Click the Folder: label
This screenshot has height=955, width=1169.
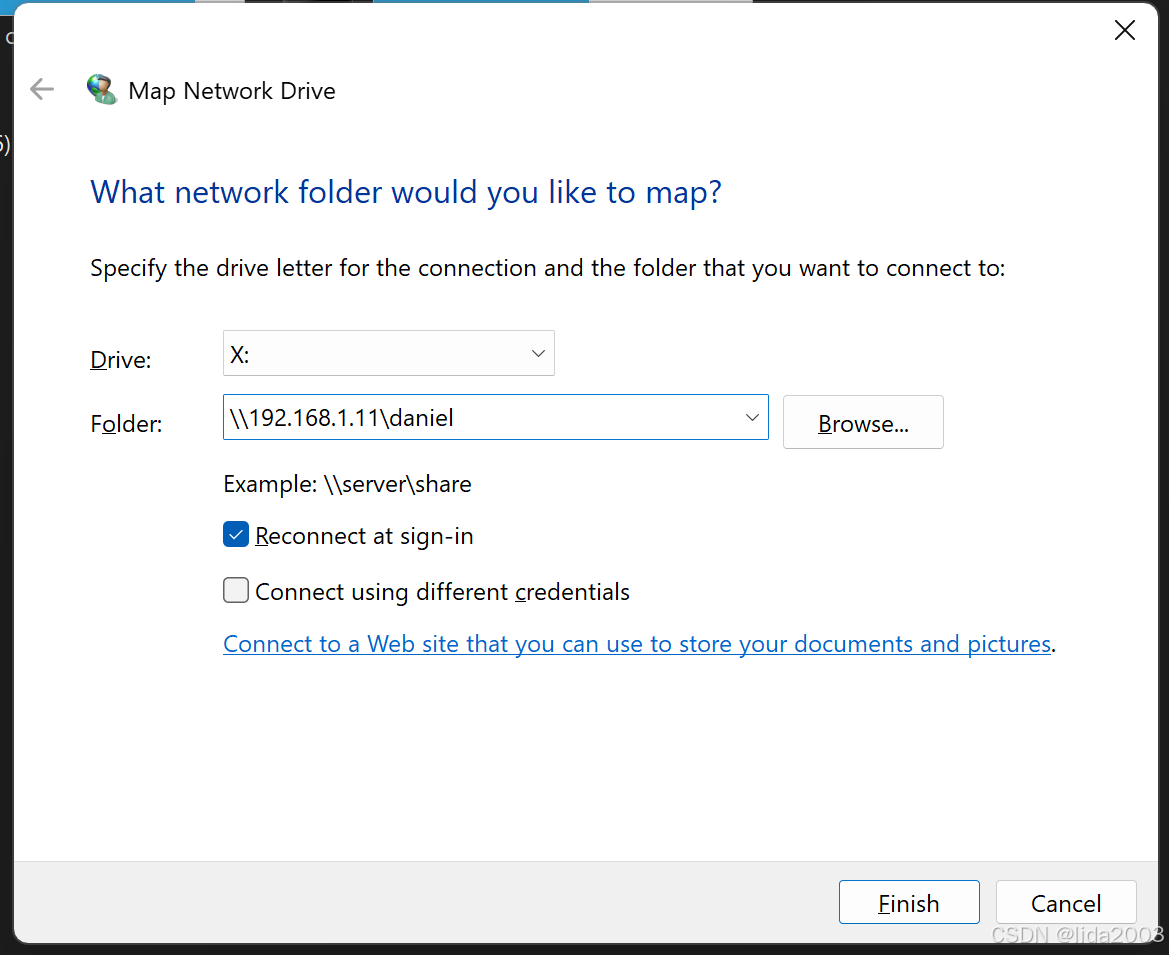[x=126, y=424]
